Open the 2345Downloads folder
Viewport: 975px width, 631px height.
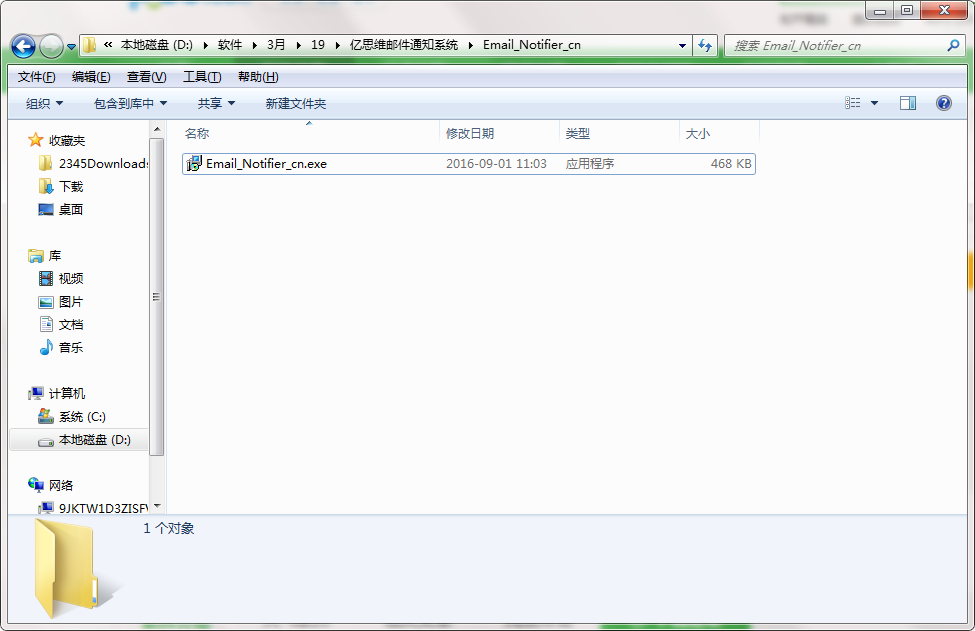tap(92, 163)
